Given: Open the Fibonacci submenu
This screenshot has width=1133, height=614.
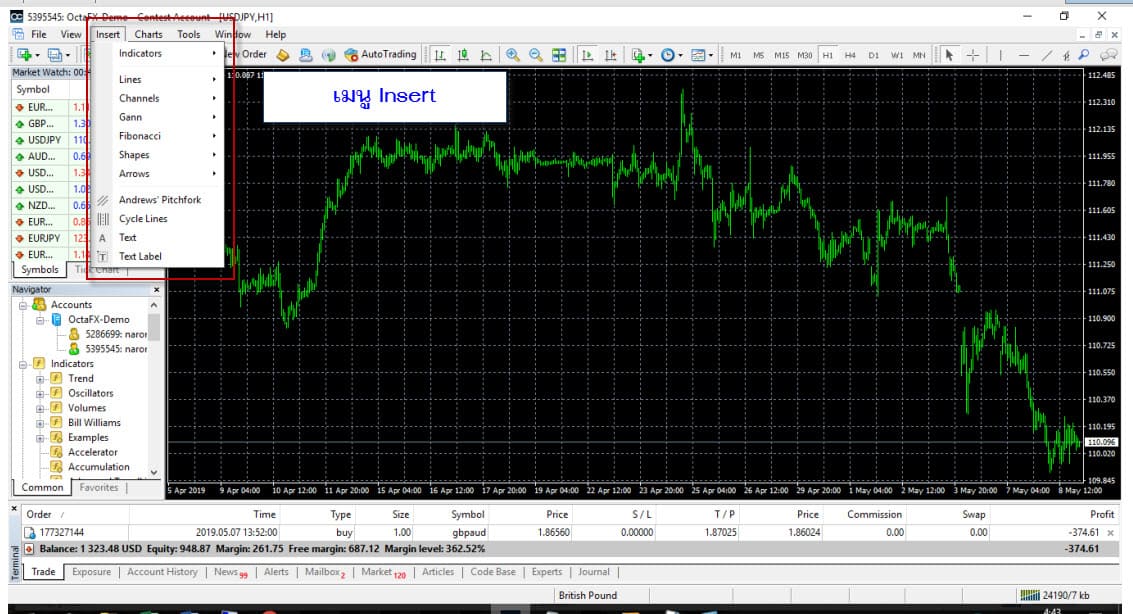Looking at the screenshot, I should point(140,136).
